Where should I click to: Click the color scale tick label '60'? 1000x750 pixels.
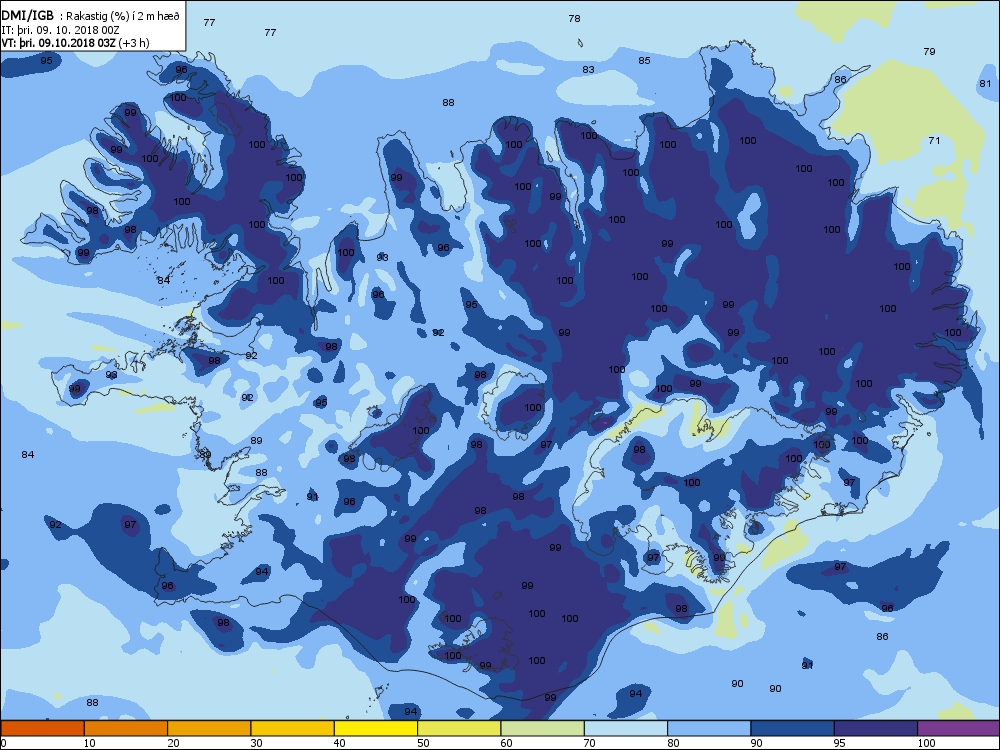(x=506, y=743)
